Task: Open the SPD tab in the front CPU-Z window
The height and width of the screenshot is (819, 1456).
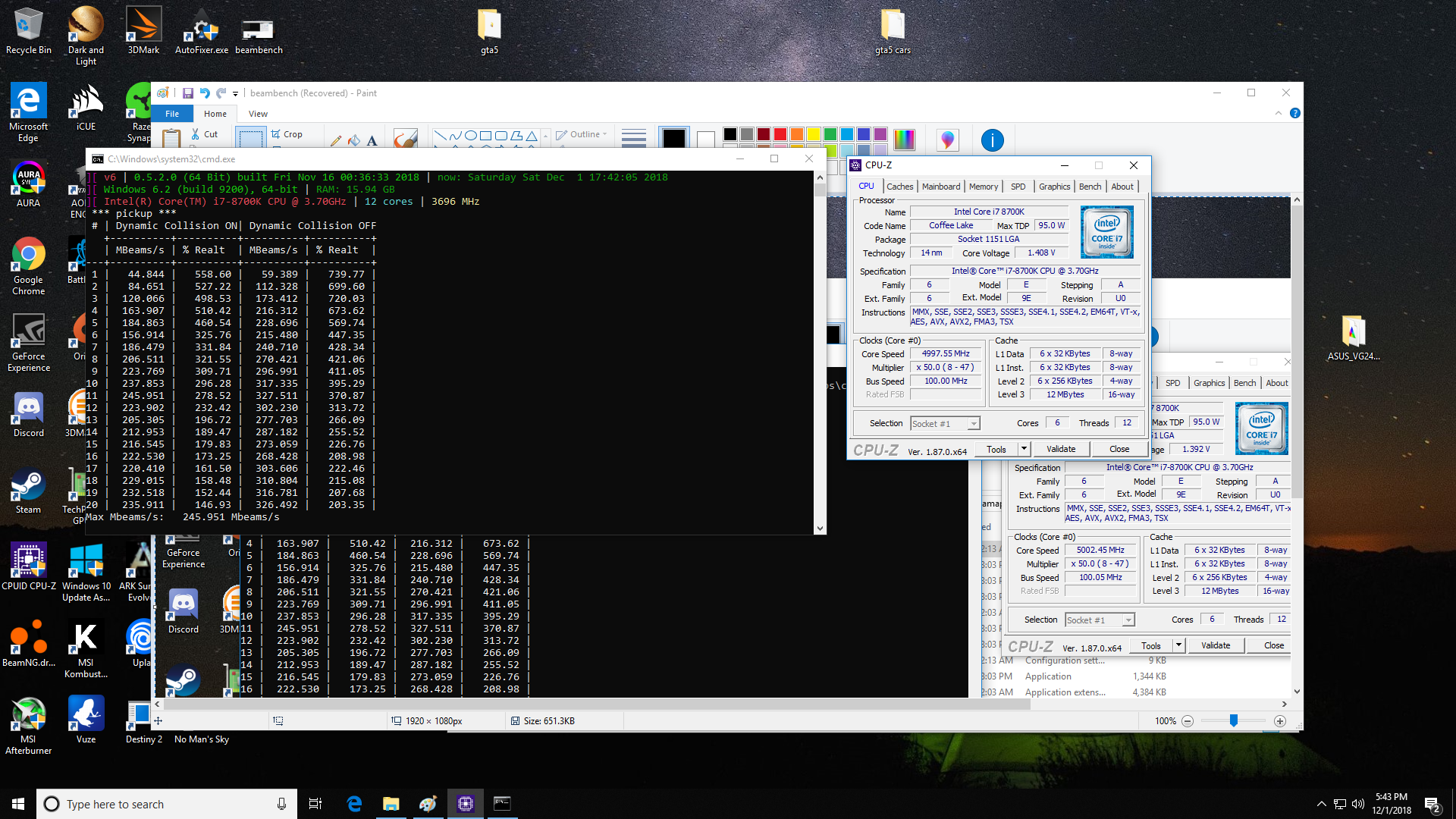Action: point(1018,187)
